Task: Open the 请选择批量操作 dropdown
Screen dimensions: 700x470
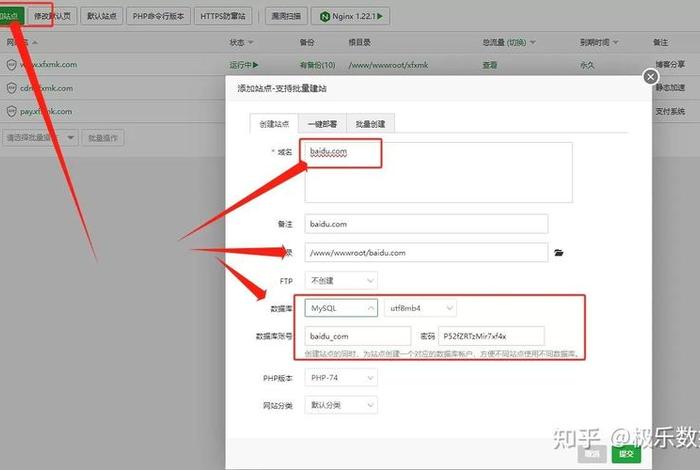Action: pyautogui.click(x=40, y=137)
